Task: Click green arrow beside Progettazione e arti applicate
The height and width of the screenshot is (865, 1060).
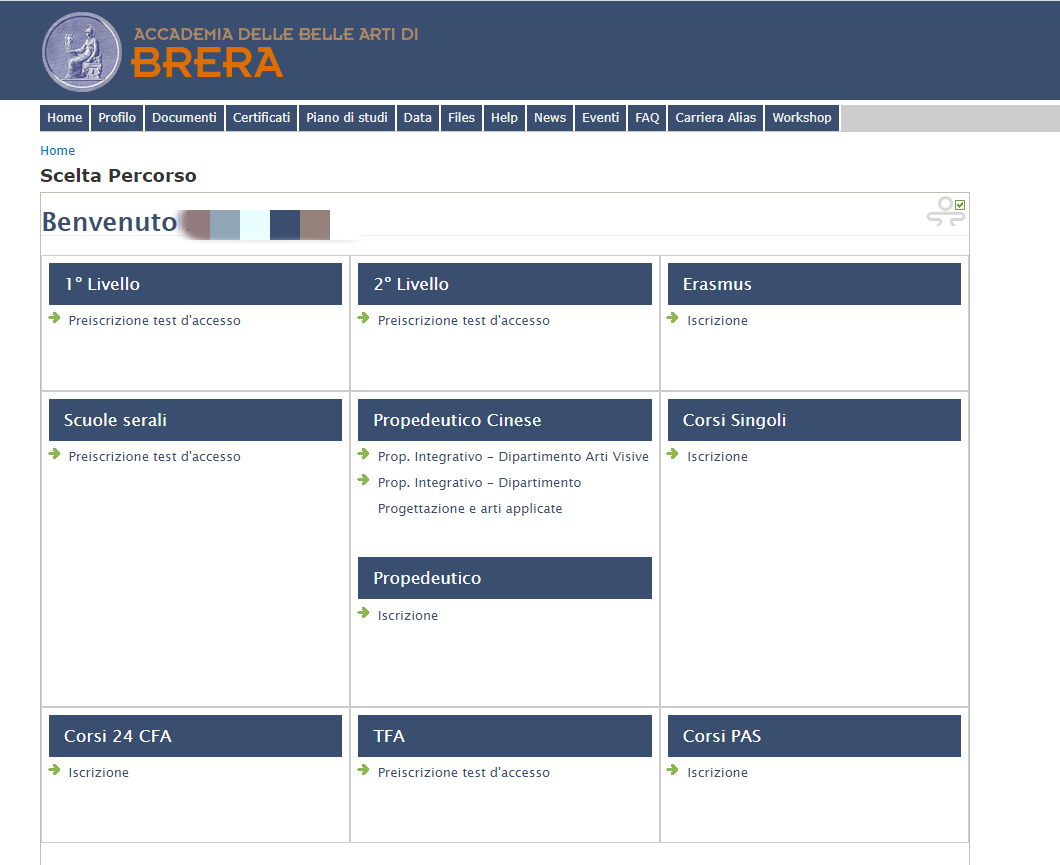Action: (364, 480)
